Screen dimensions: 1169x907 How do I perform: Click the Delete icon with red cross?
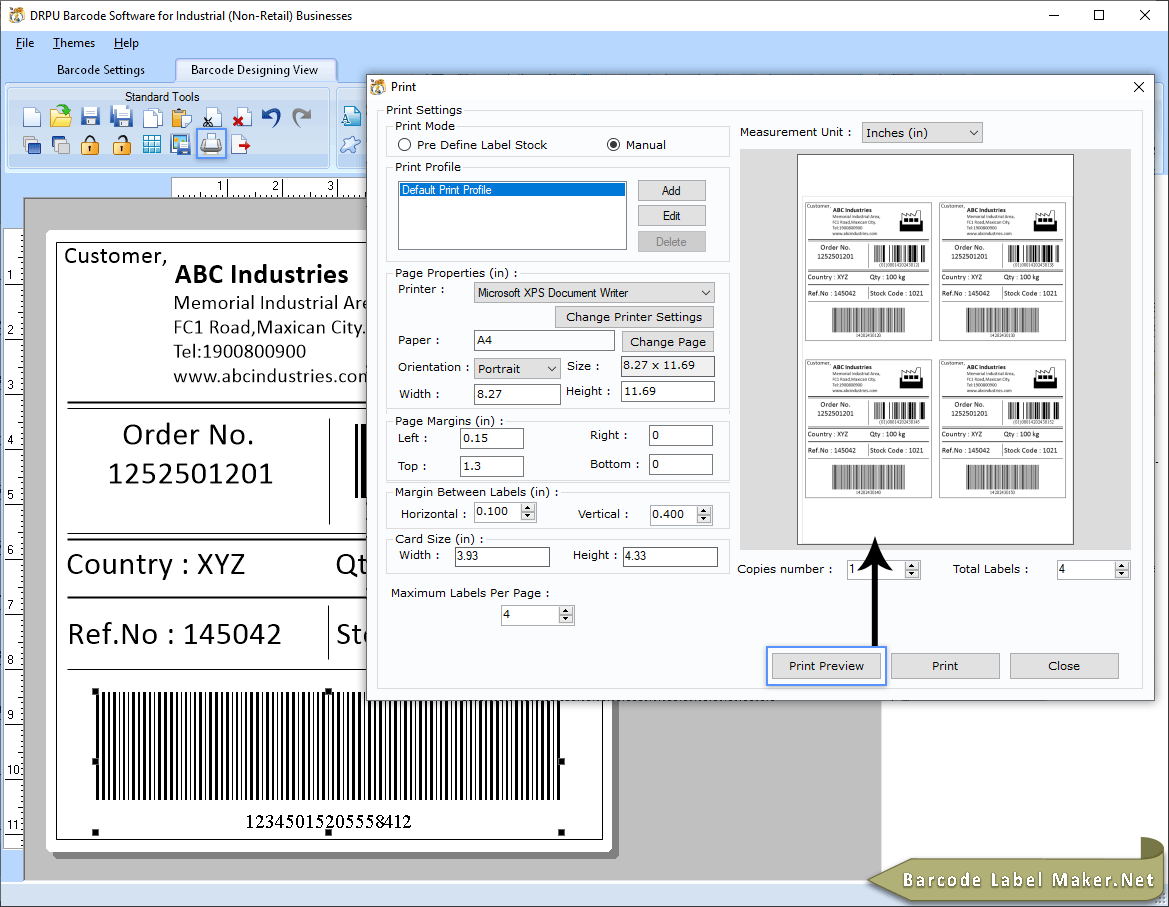click(241, 118)
